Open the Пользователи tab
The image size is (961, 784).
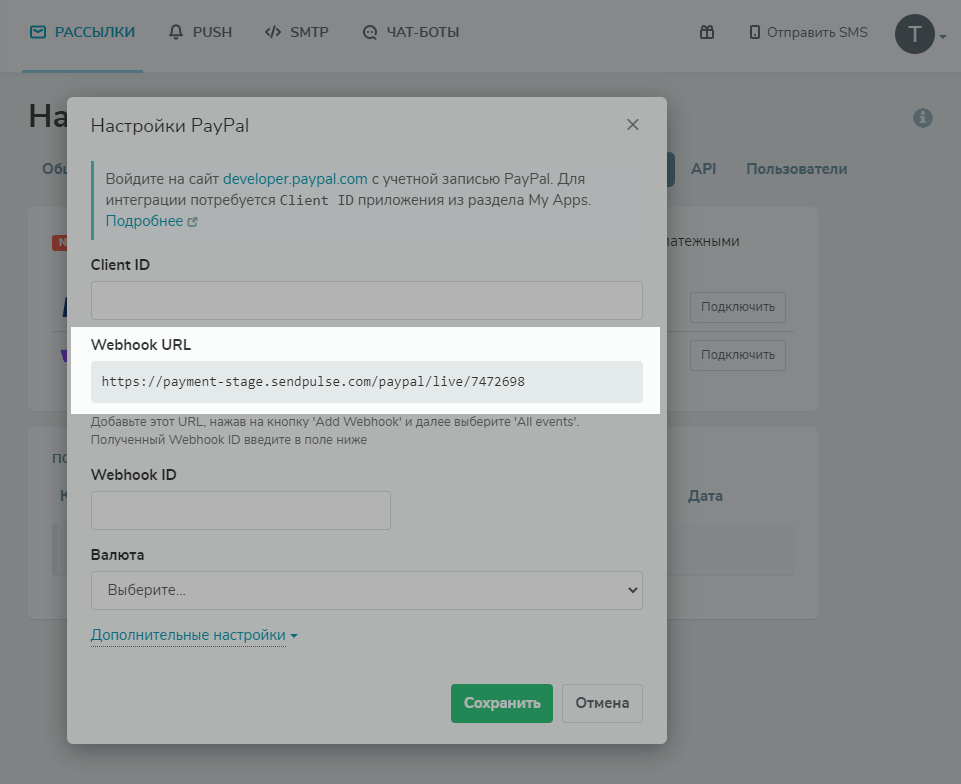click(x=796, y=169)
